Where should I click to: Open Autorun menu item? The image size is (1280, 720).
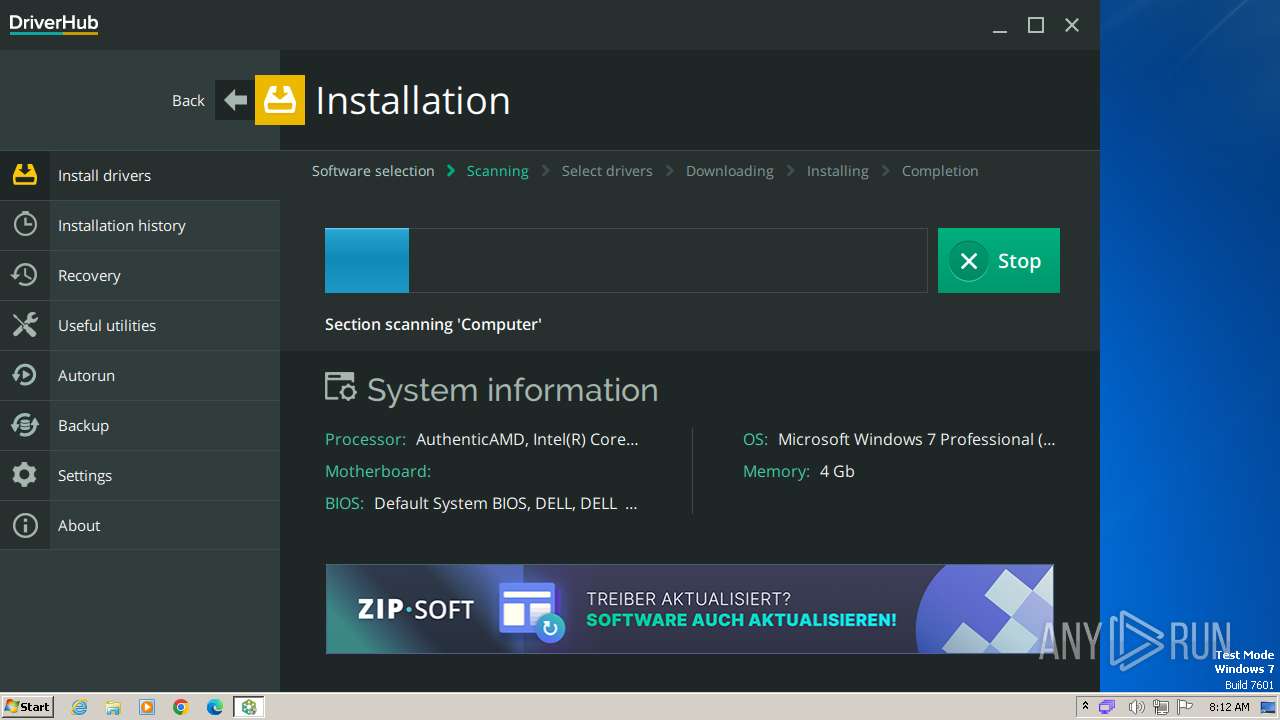140,375
